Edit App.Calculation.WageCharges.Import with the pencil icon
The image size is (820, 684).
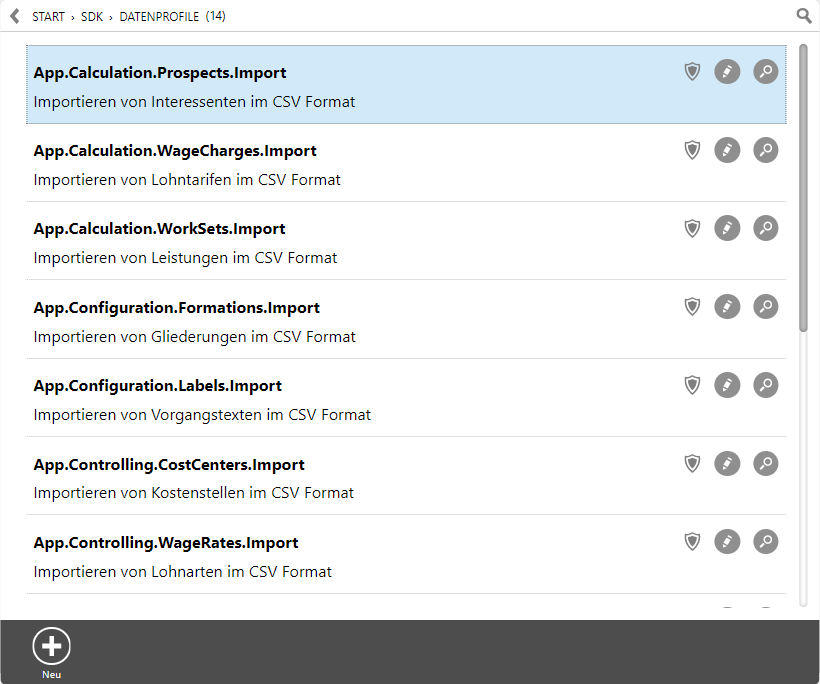click(x=727, y=150)
